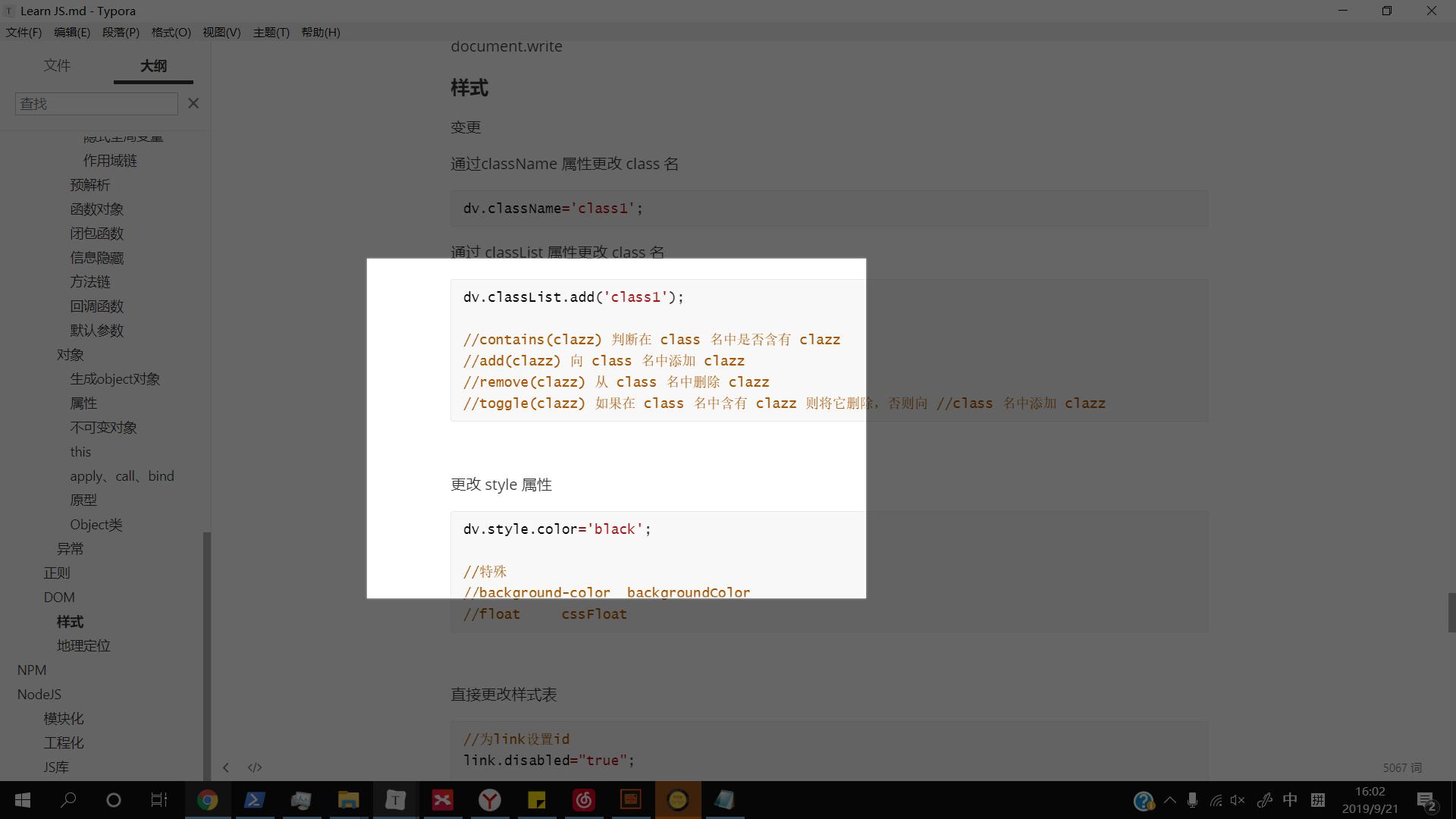The width and height of the screenshot is (1456, 819).
Task: Click inside the 查找 search field
Action: [x=96, y=103]
